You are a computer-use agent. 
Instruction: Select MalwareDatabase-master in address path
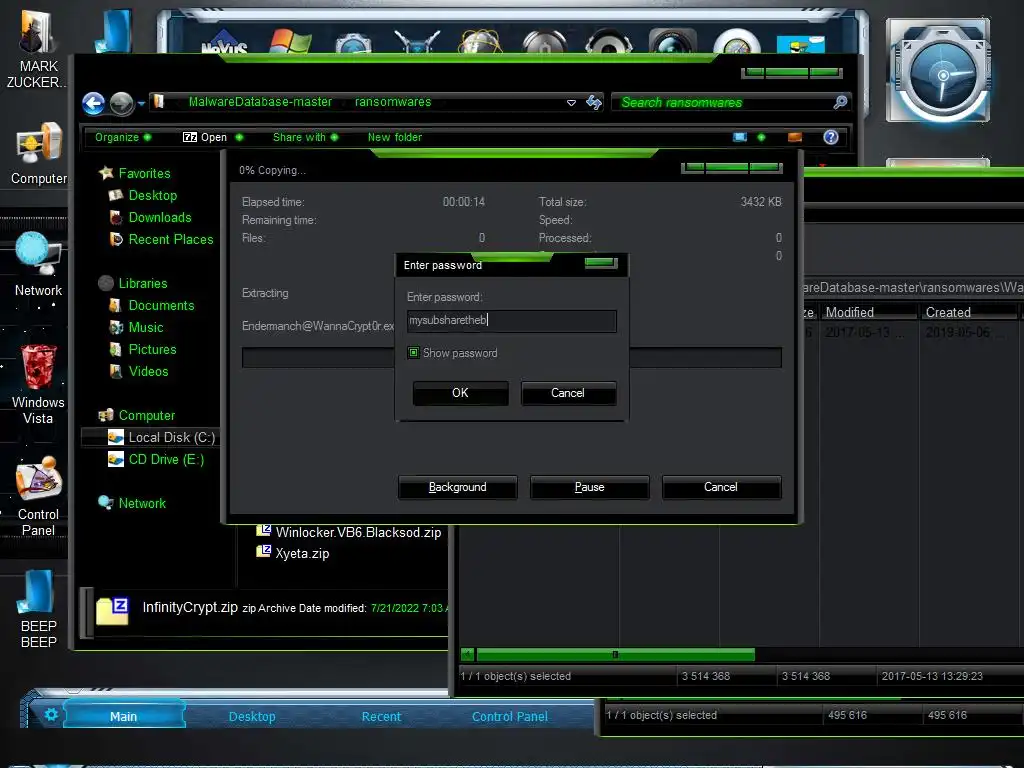[260, 102]
